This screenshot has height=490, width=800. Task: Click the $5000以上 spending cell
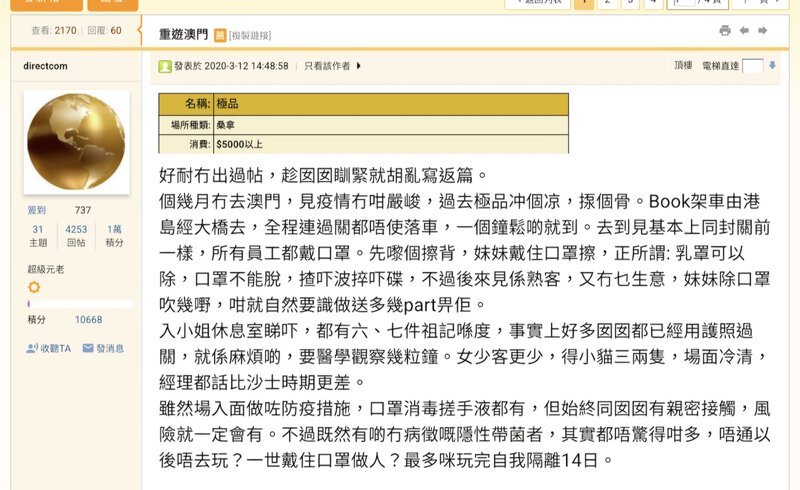(x=391, y=144)
